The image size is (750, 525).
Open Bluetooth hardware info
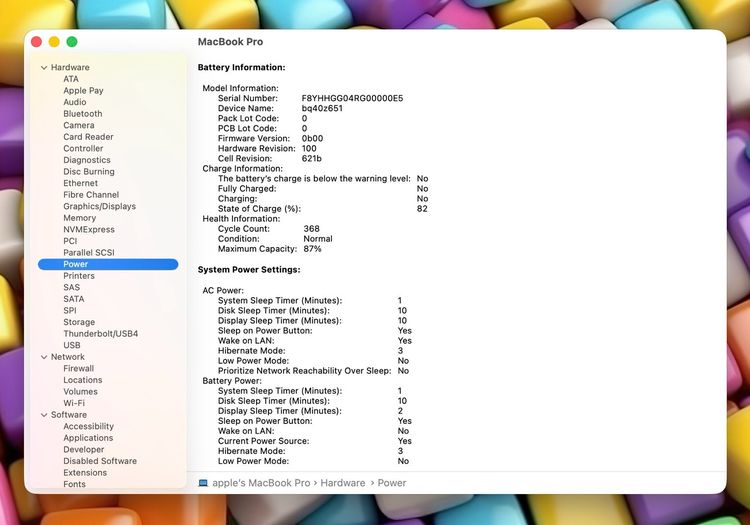click(83, 114)
